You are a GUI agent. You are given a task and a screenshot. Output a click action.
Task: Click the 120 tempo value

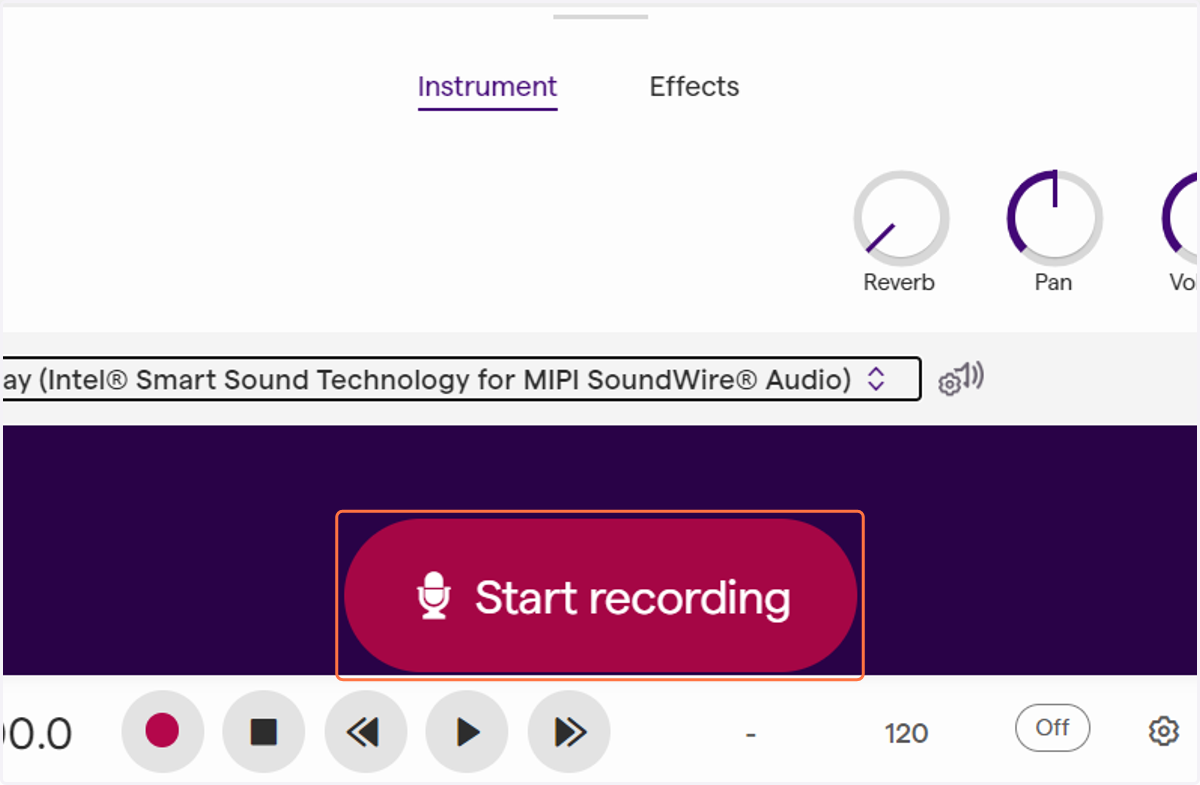point(906,734)
